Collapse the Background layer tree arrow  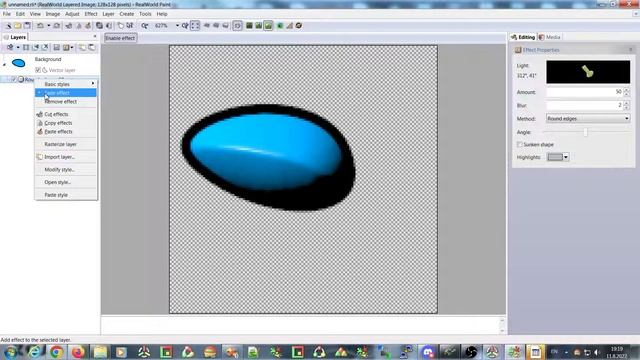point(4,64)
